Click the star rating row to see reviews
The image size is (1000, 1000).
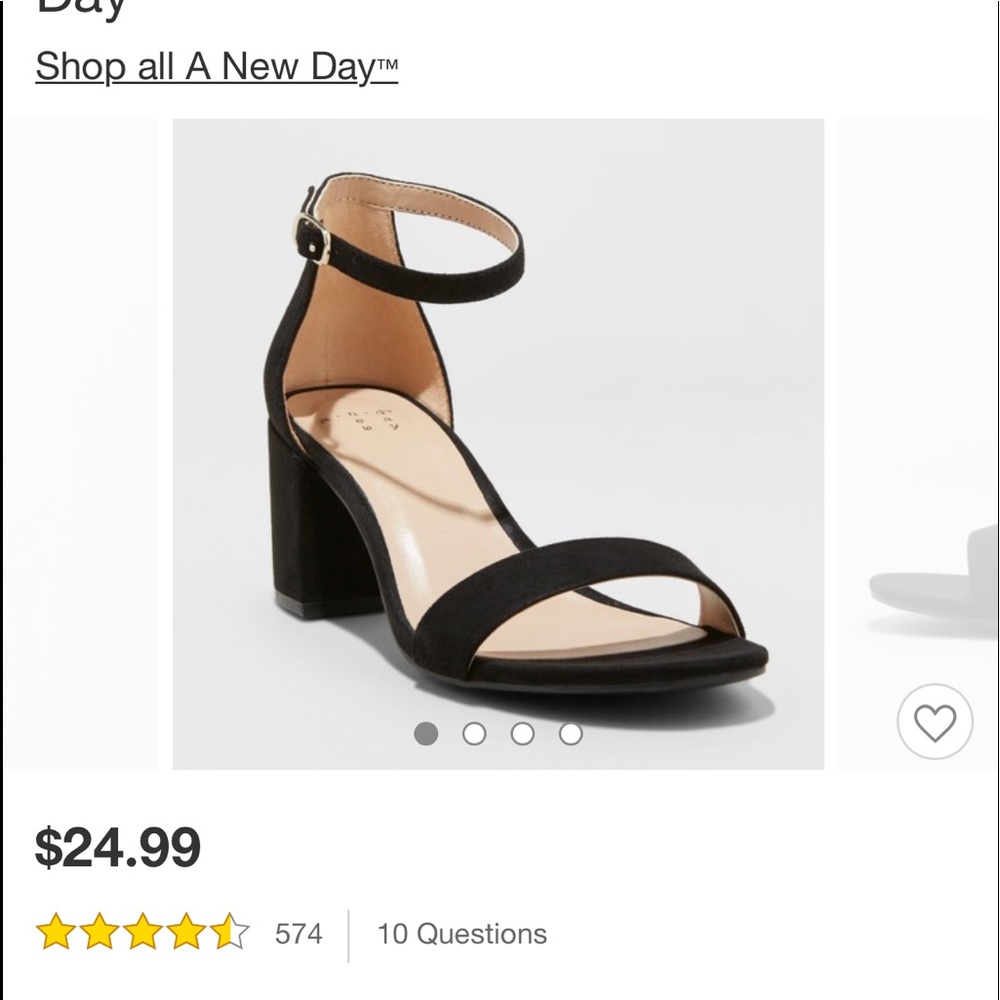click(140, 934)
